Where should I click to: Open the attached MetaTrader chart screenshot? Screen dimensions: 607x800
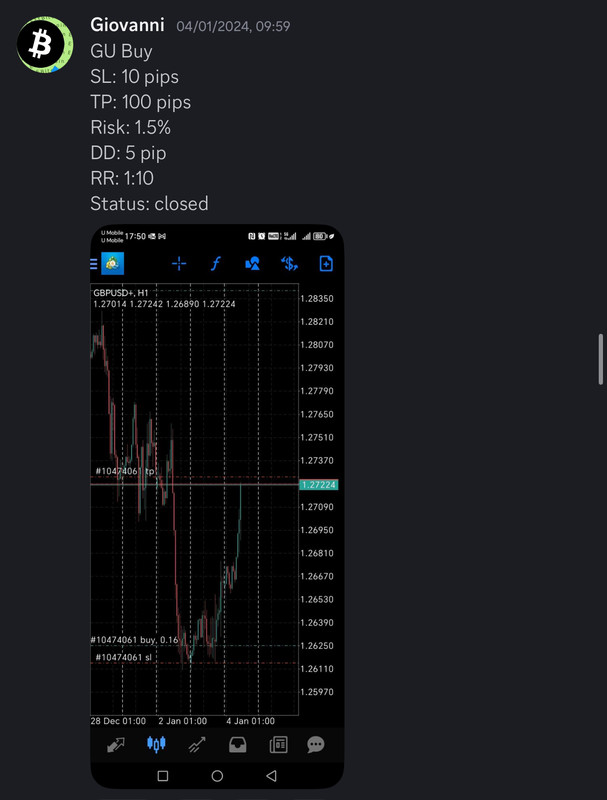(x=217, y=506)
